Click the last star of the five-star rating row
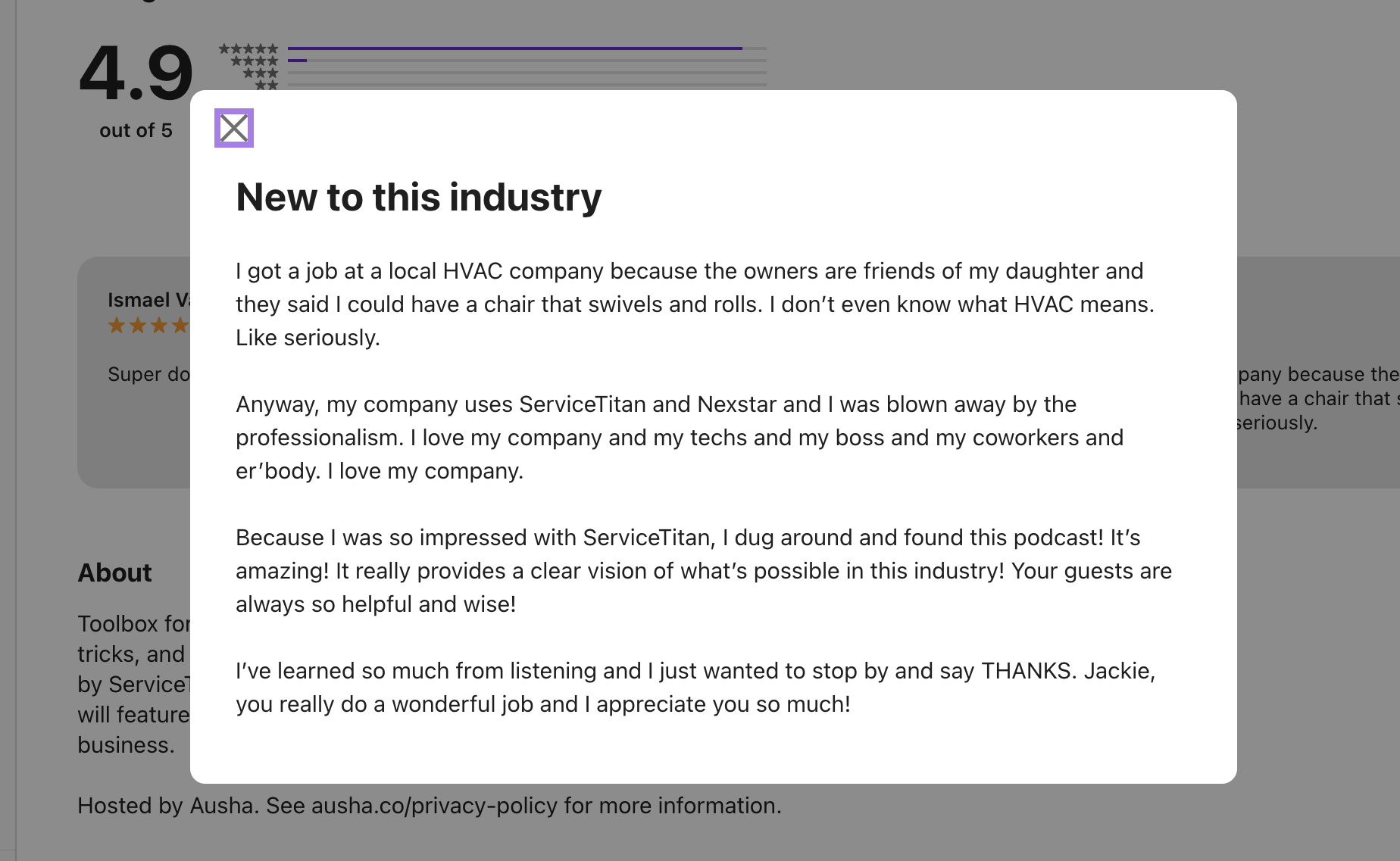 pos(273,47)
